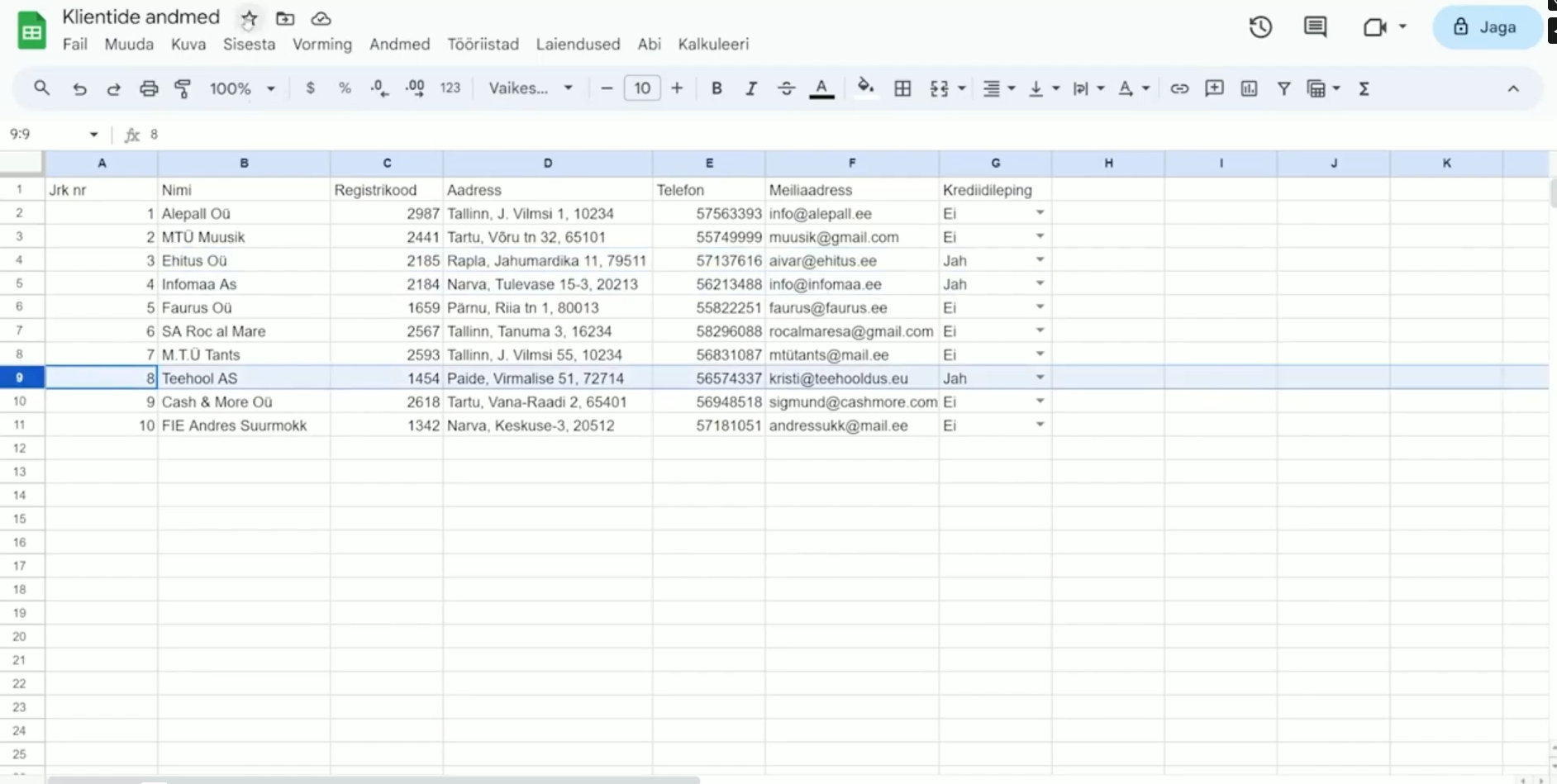The width and height of the screenshot is (1557, 784).
Task: Click cell with info@infomaa.ee
Action: pos(852,283)
